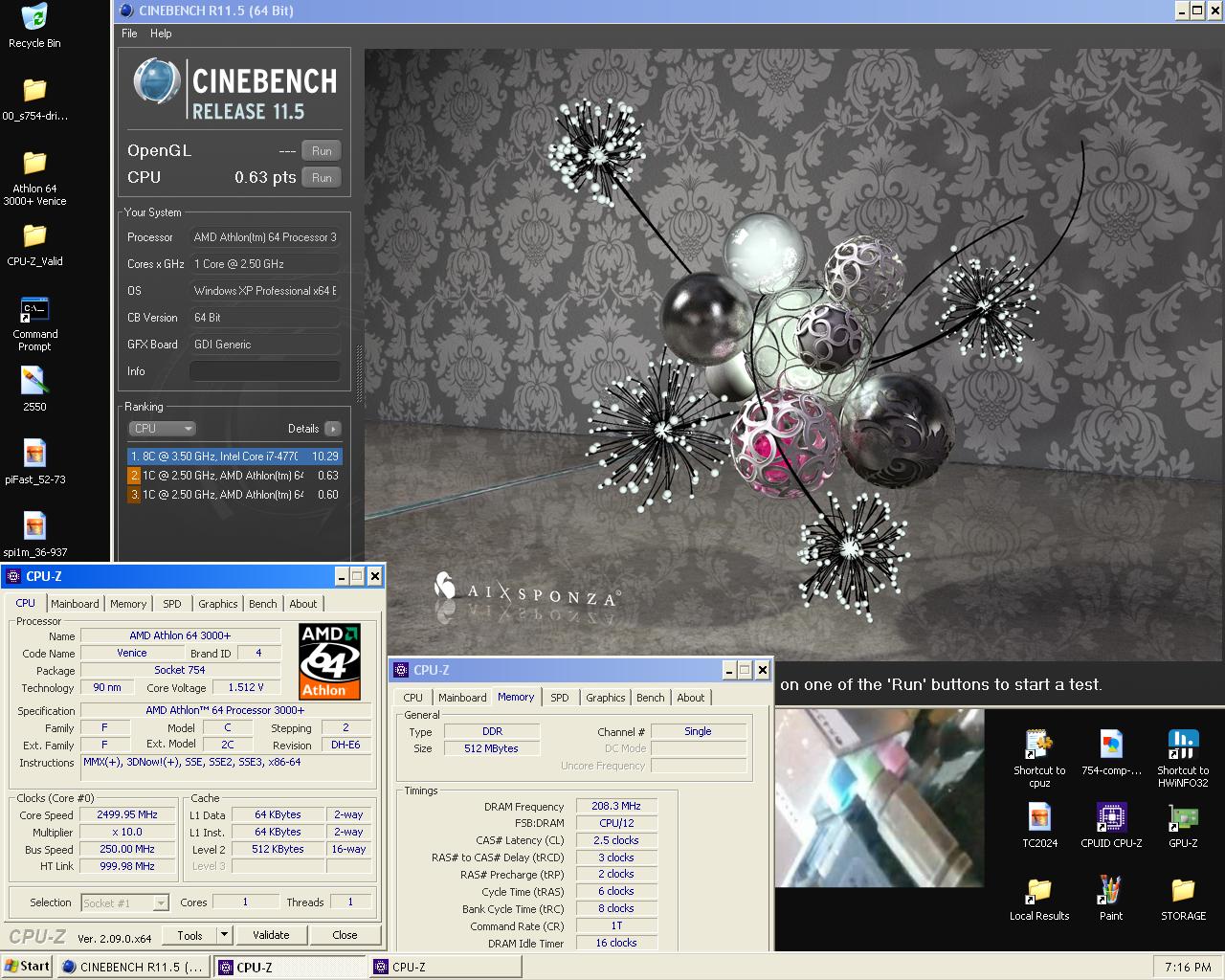Launch the Command Prompt shortcut
Screen dimensions: 1225x980
[x=34, y=310]
